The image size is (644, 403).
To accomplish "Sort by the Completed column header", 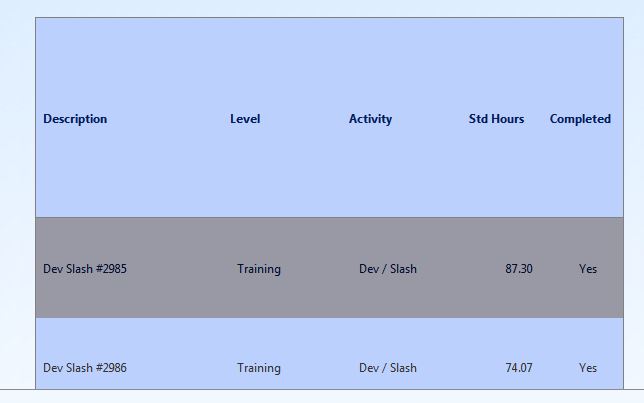I will 580,119.
